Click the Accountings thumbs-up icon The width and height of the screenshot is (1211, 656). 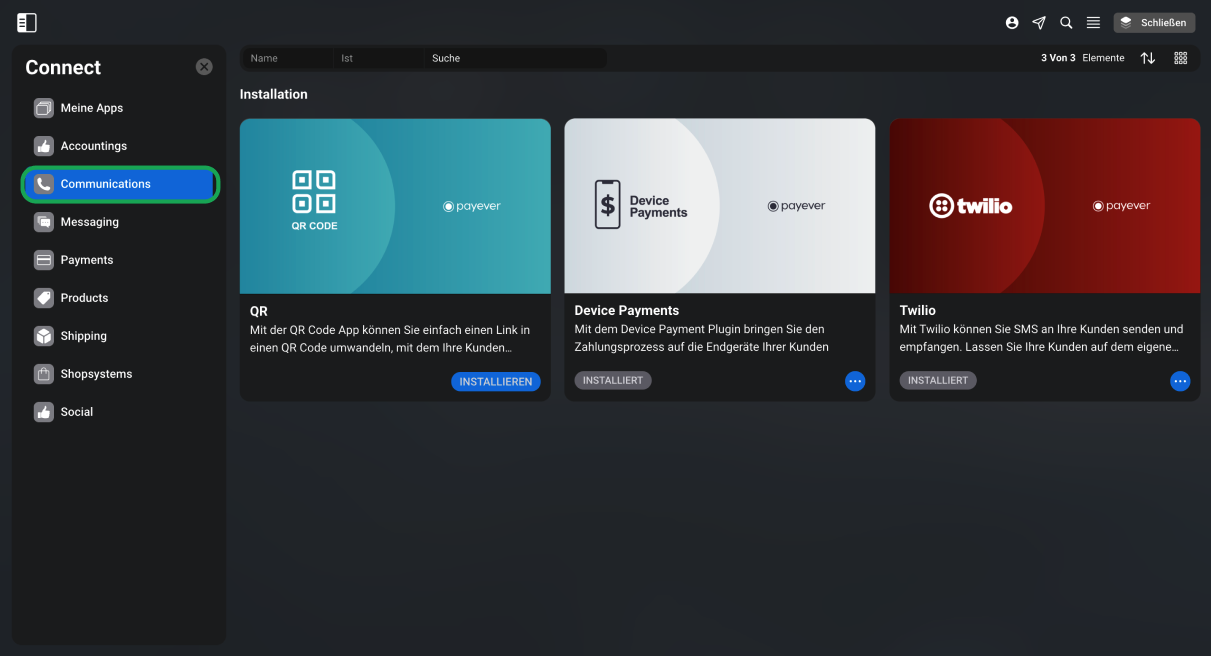click(x=44, y=146)
